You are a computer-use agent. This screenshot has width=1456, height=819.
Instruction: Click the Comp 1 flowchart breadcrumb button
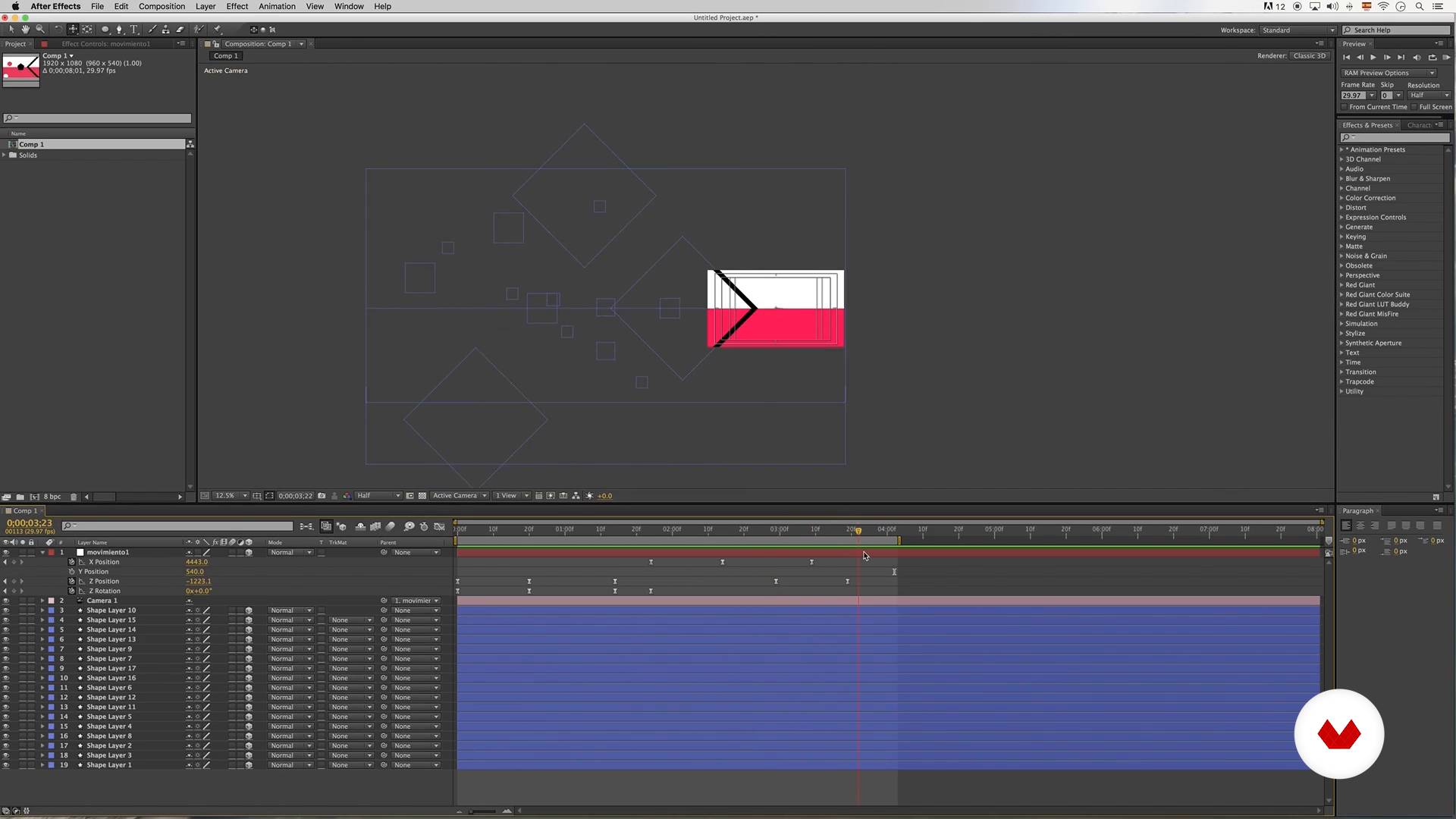tap(225, 56)
